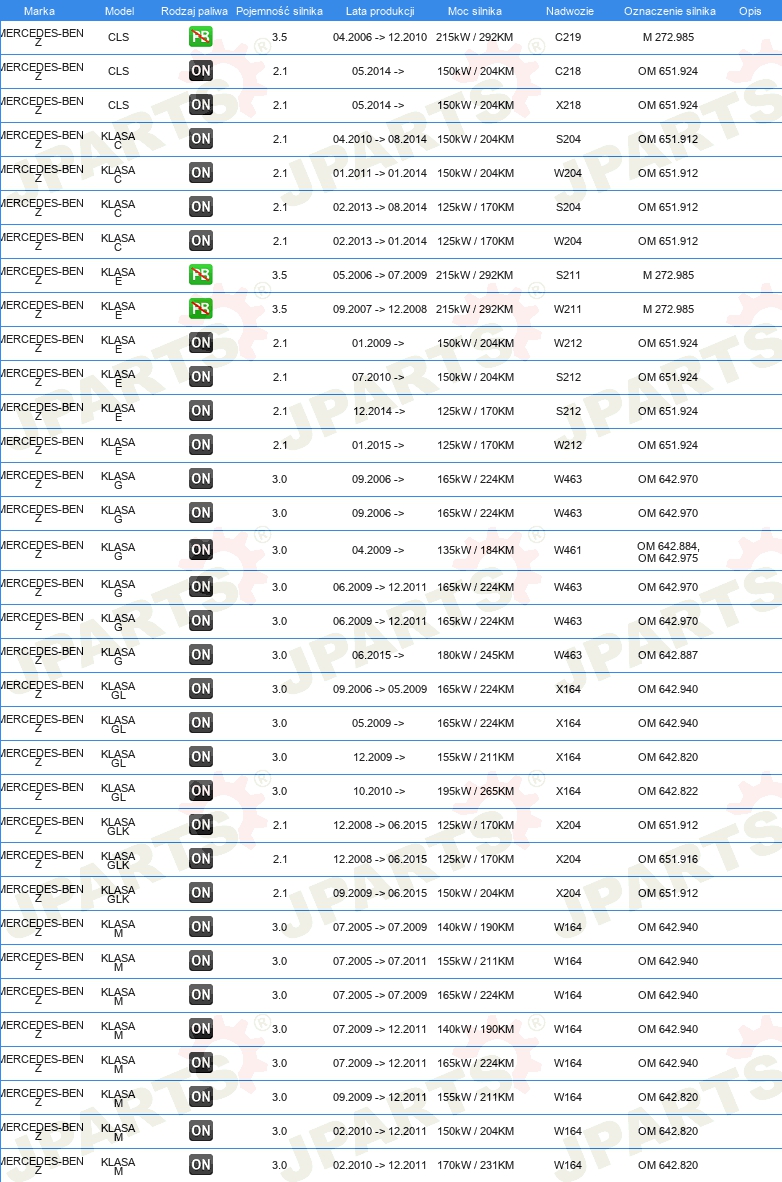Viewport: 782px width, 1182px height.
Task: Select the X218 body code cell
Action: pyautogui.click(x=568, y=105)
